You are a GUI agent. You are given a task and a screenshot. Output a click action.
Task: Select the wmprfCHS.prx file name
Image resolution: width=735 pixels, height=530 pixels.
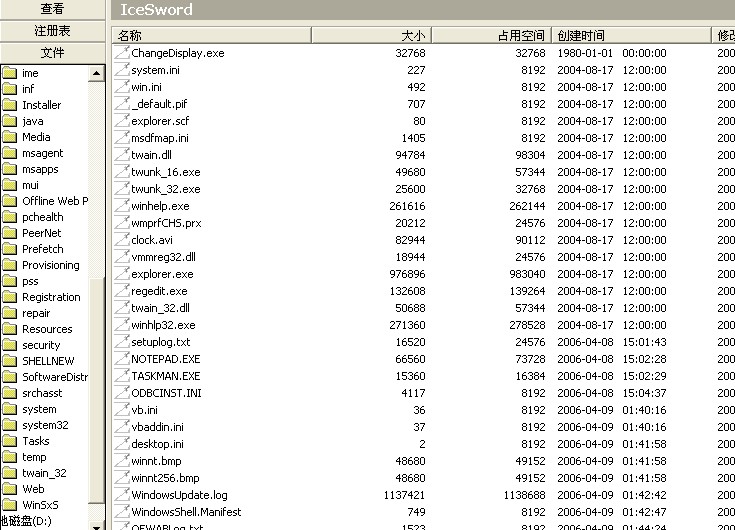[x=166, y=223]
